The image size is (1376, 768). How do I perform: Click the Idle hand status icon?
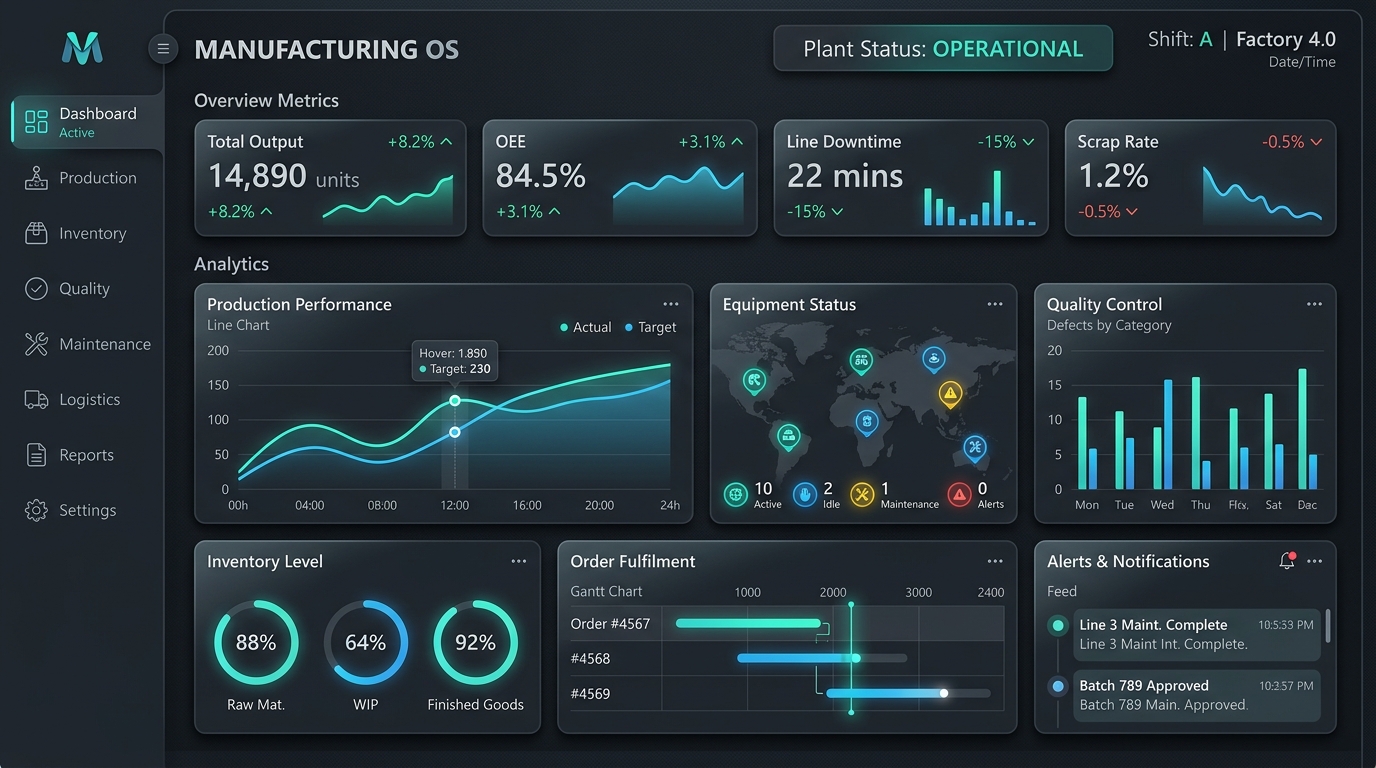click(805, 494)
